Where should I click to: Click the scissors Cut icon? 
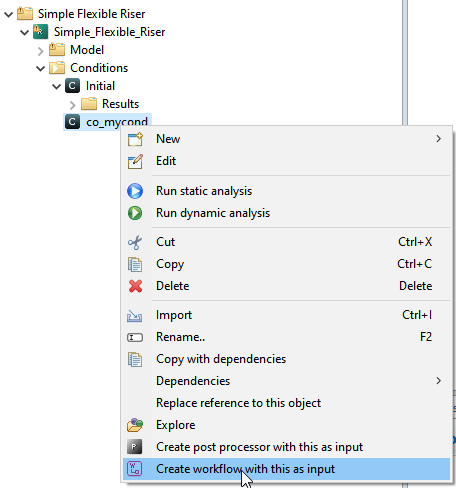(x=135, y=242)
